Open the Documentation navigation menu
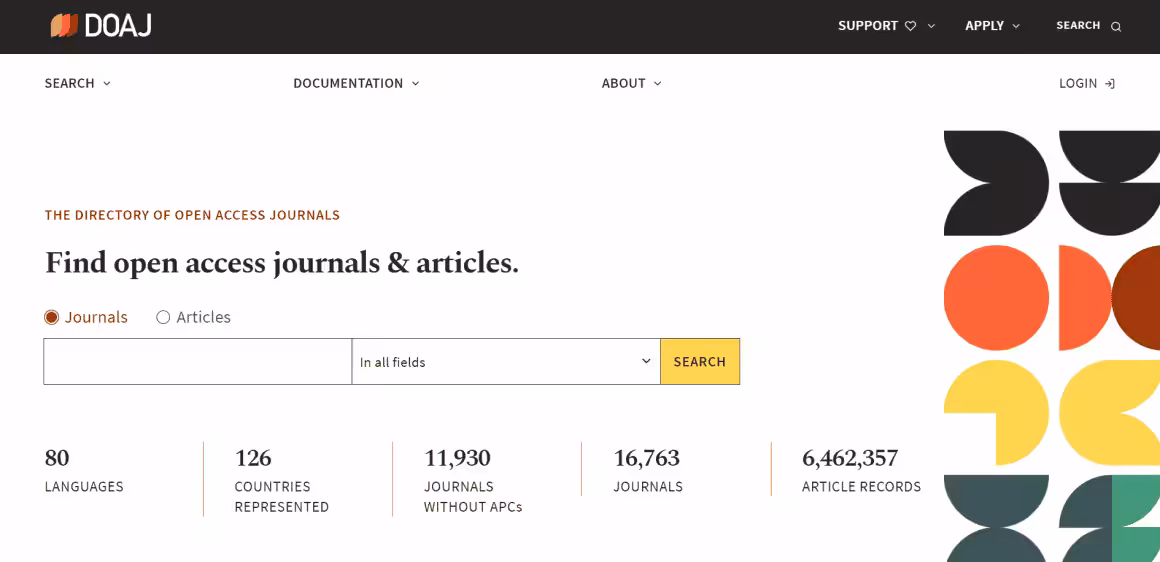 tap(356, 84)
